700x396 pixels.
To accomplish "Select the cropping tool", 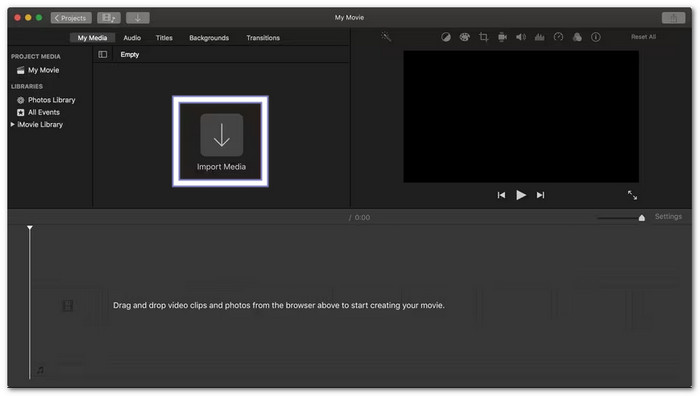I will coord(483,37).
